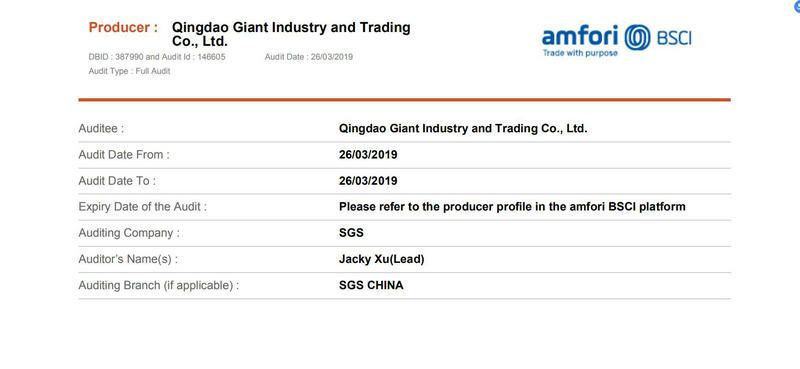Click the partially visible blue icon at top-right corner
The image size is (800, 369).
coord(797,6)
